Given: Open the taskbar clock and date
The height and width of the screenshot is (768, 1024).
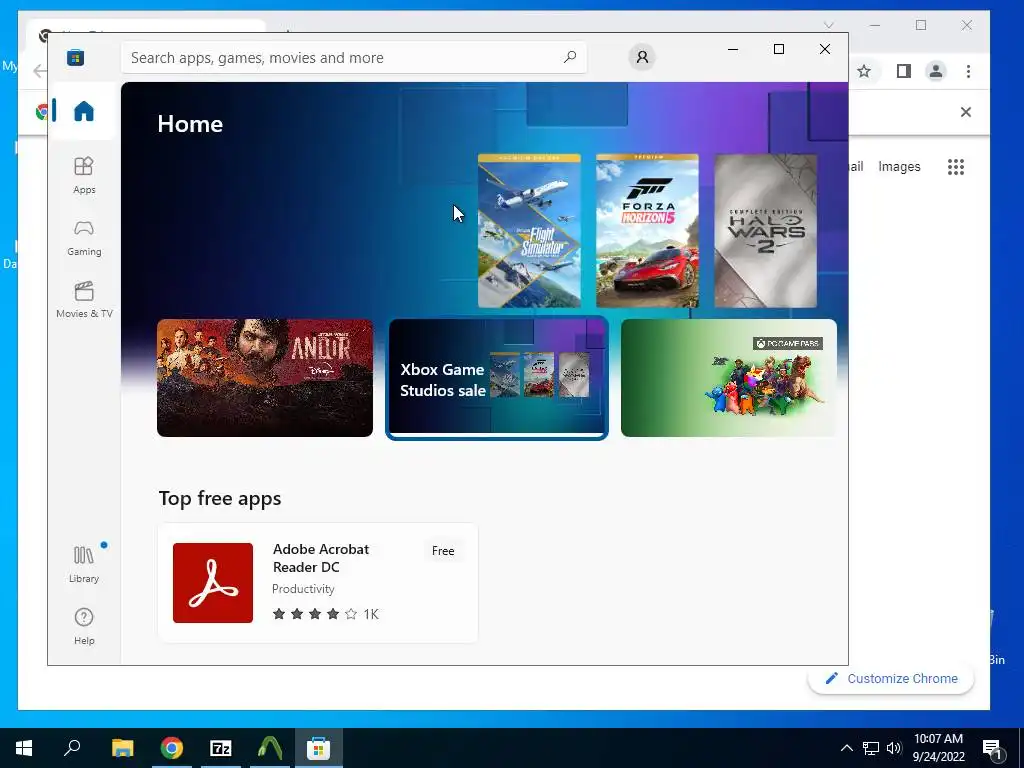Looking at the screenshot, I should click(938, 748).
